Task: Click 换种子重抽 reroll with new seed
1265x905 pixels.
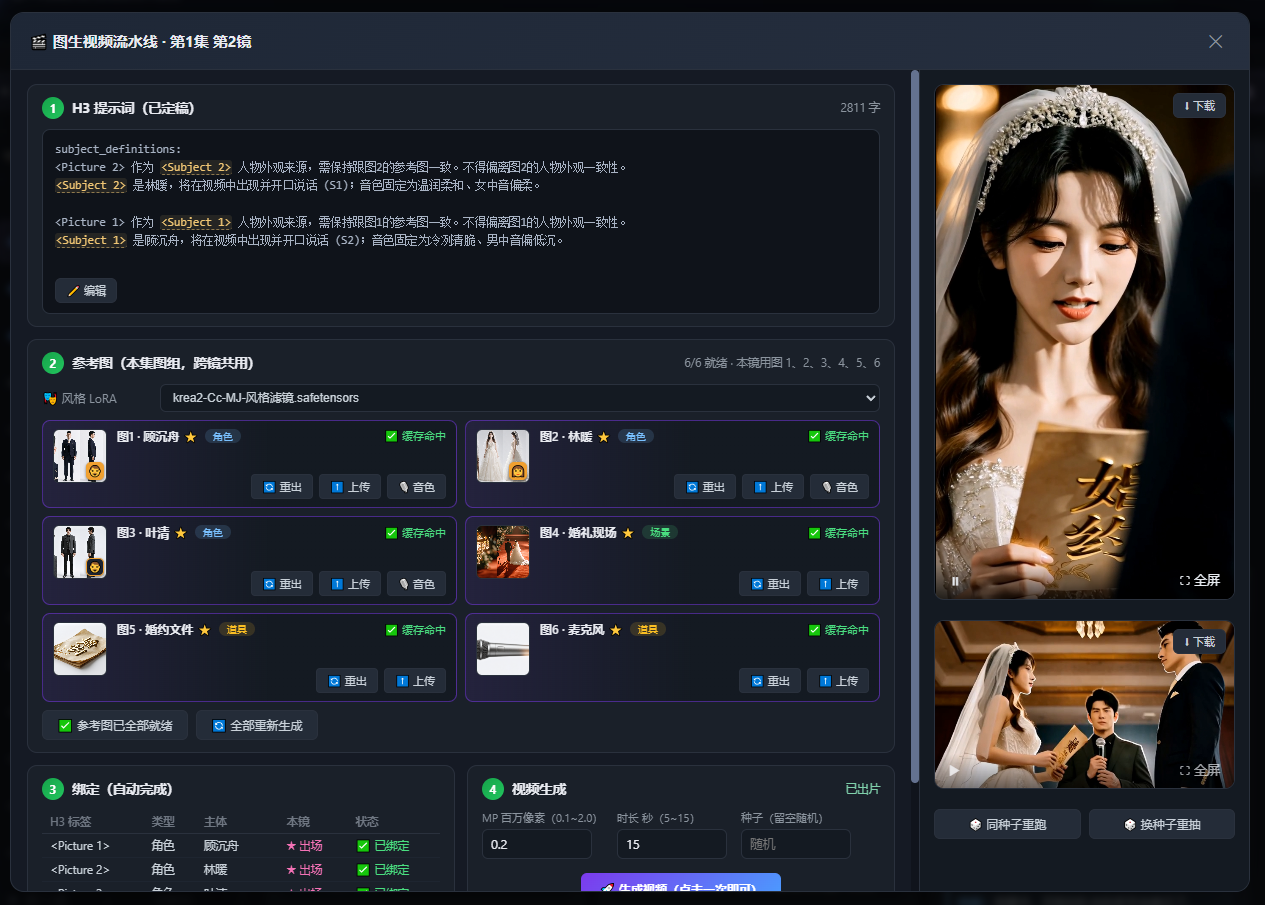Action: click(x=1162, y=824)
